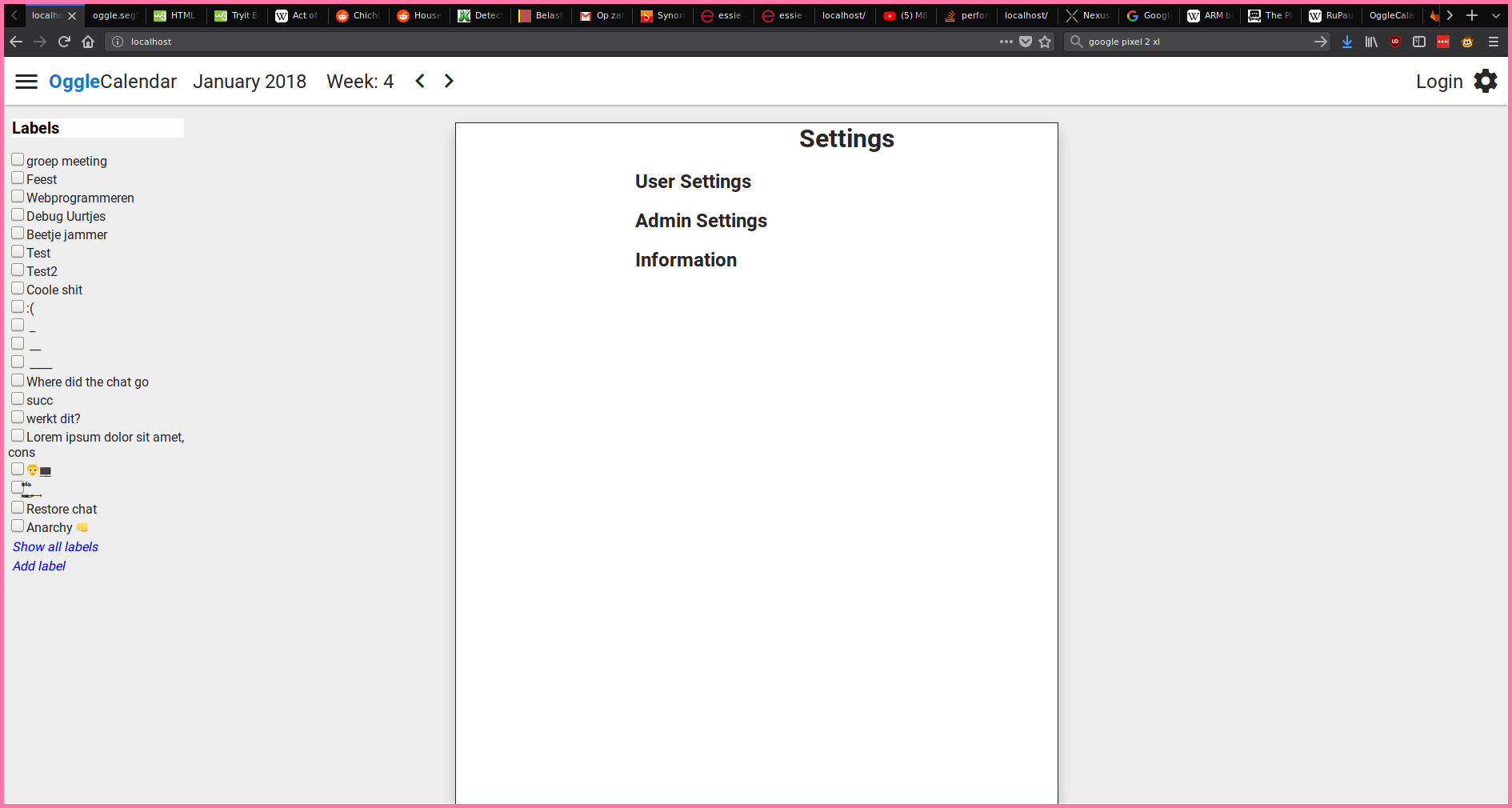Expand the User Settings section
Viewport: 1512px width, 808px height.
tap(693, 182)
